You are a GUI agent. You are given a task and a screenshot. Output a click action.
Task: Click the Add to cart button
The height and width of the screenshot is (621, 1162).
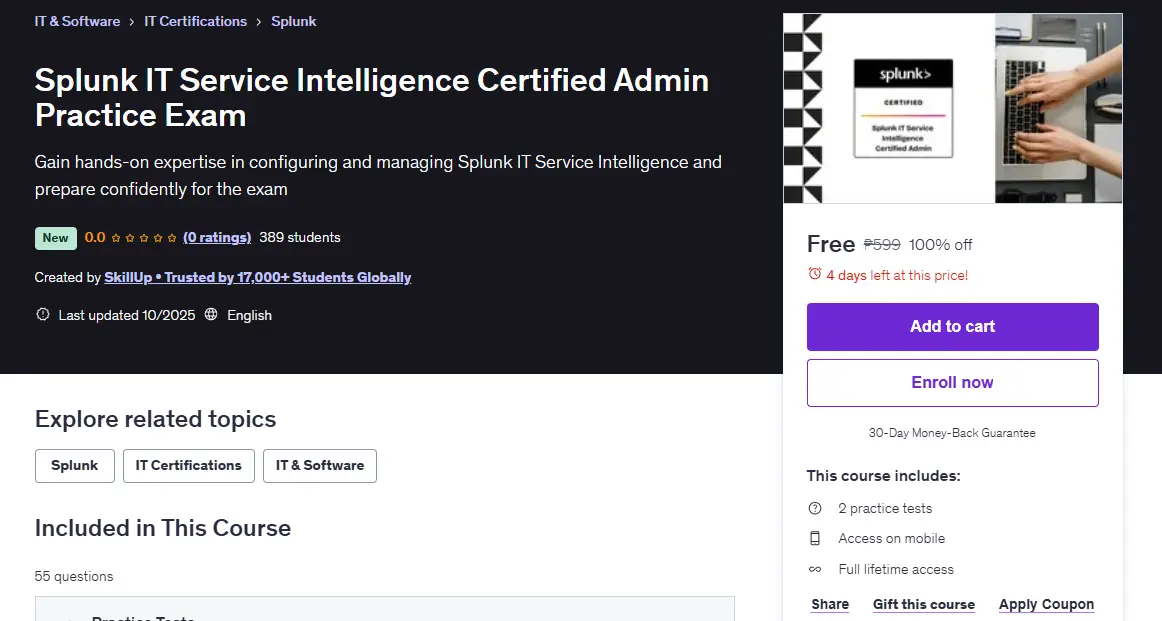click(x=952, y=327)
